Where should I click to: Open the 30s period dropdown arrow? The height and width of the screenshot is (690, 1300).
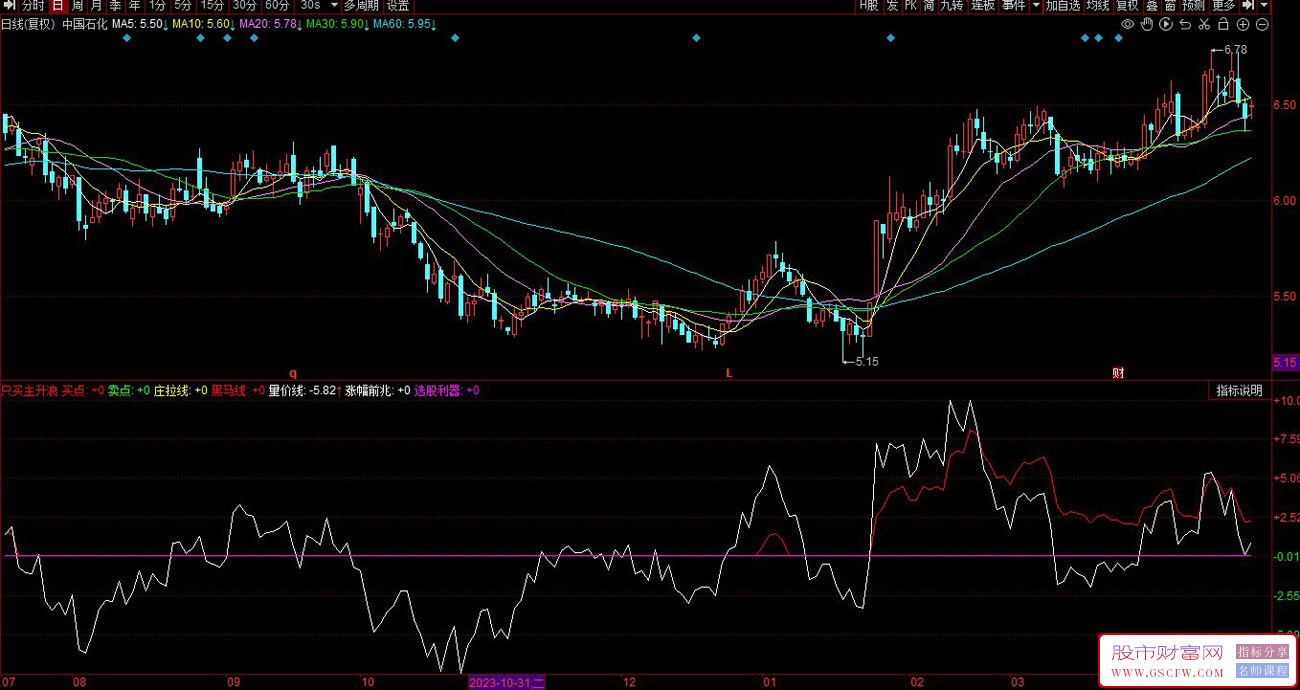(x=332, y=6)
